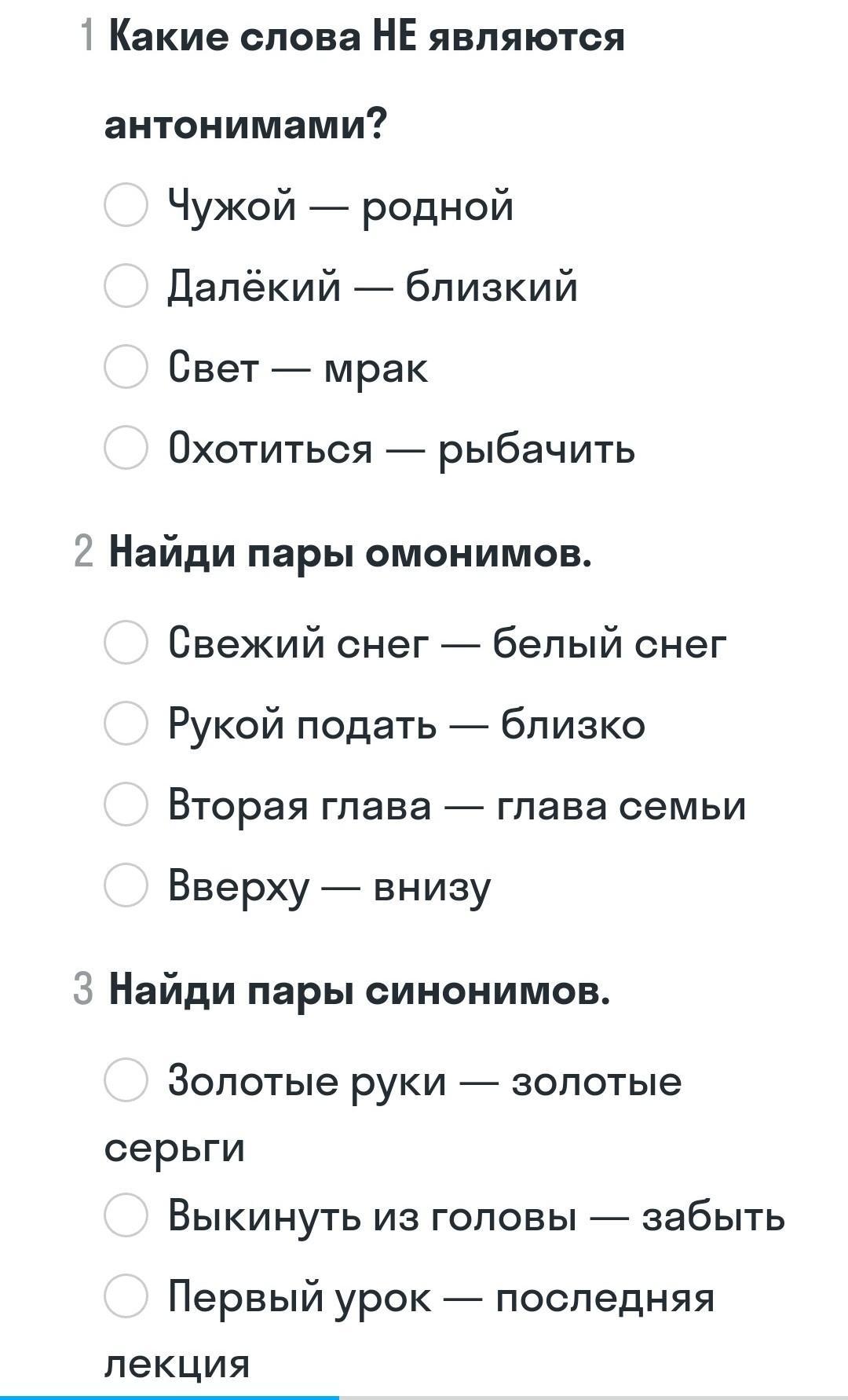848x1400 pixels.
Task: Select the Свет — мрак answer
Action: pyautogui.click(x=126, y=367)
